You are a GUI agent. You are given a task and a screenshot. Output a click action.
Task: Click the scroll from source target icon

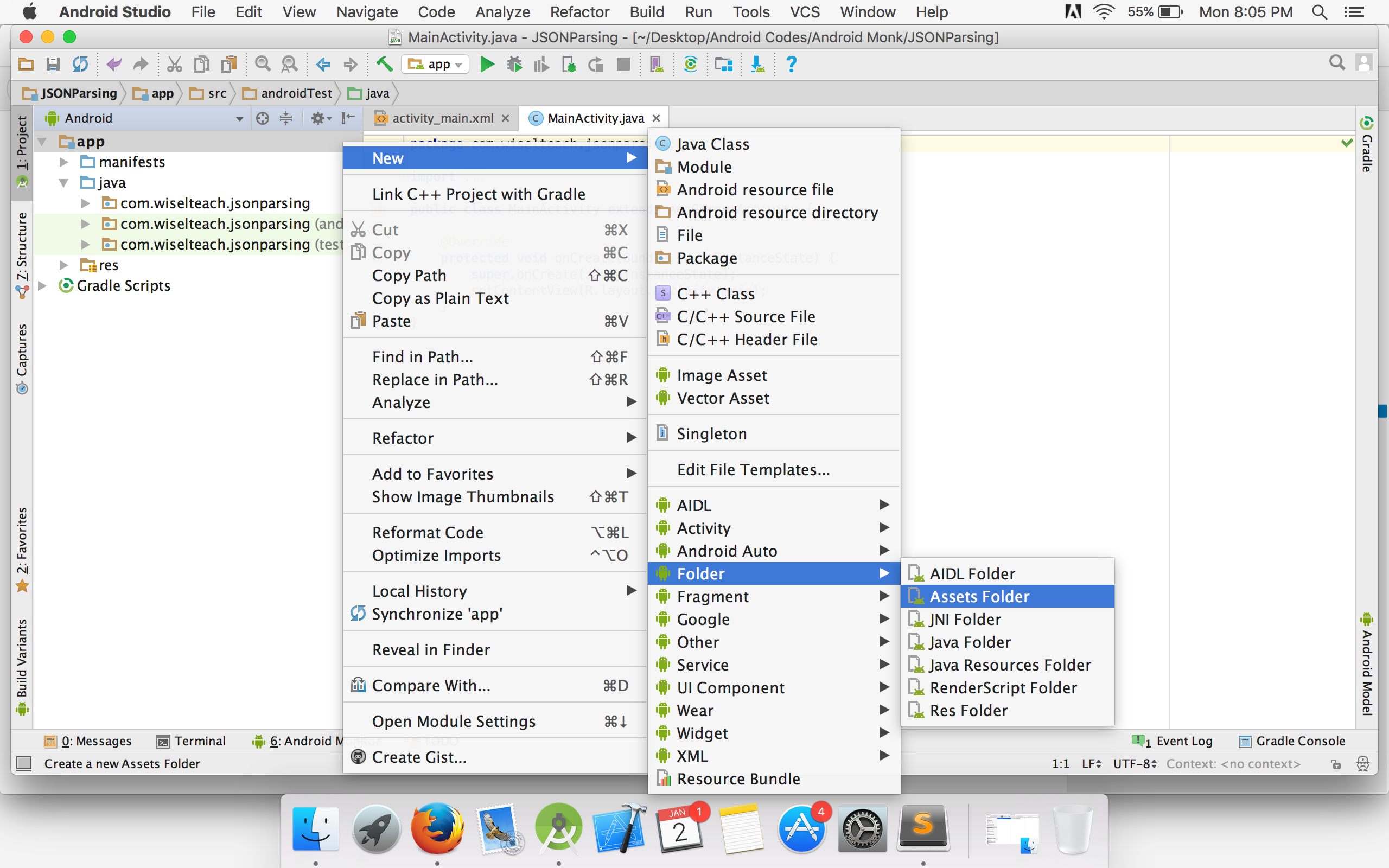tap(262, 118)
